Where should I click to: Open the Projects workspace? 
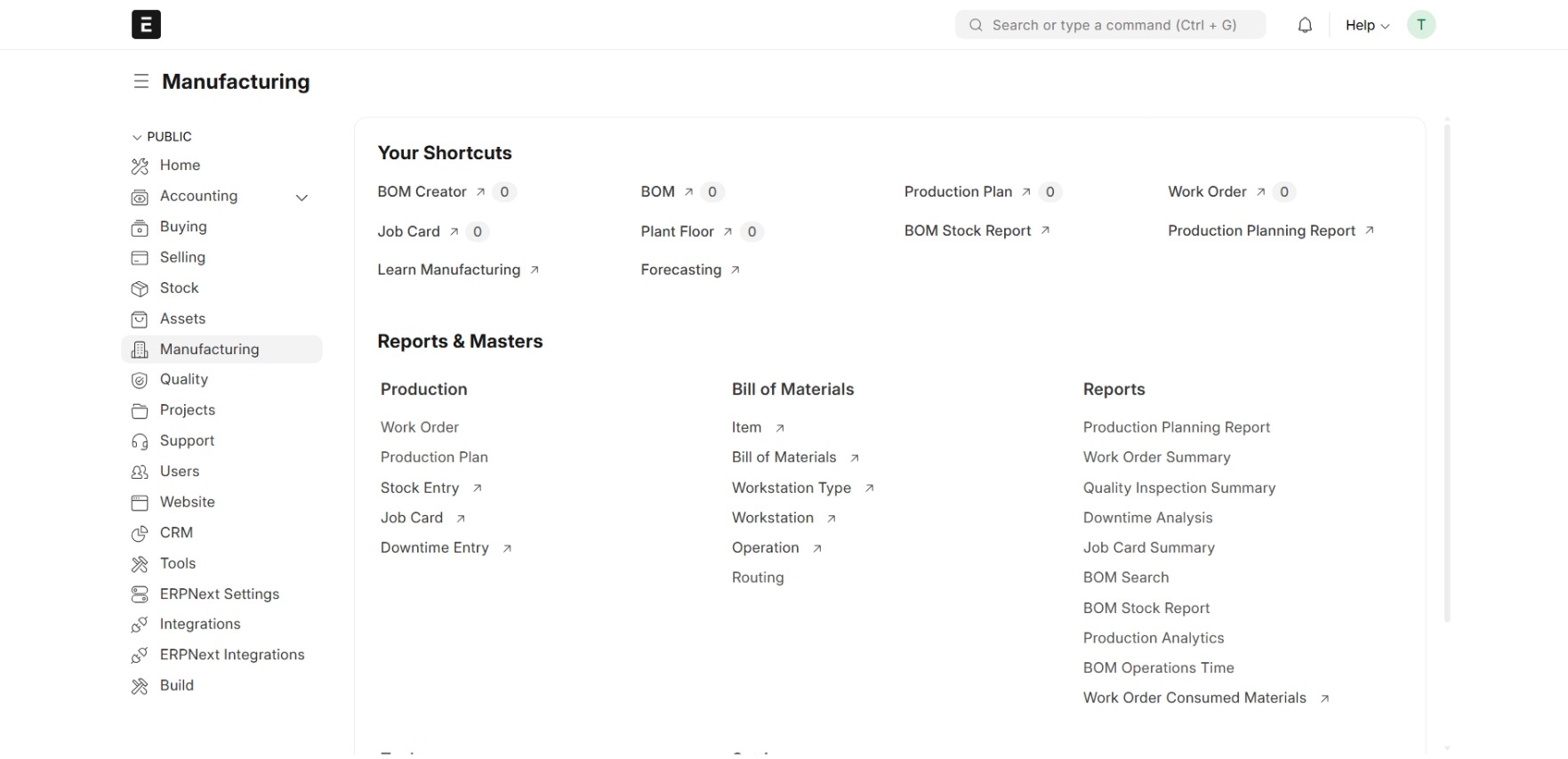click(188, 410)
